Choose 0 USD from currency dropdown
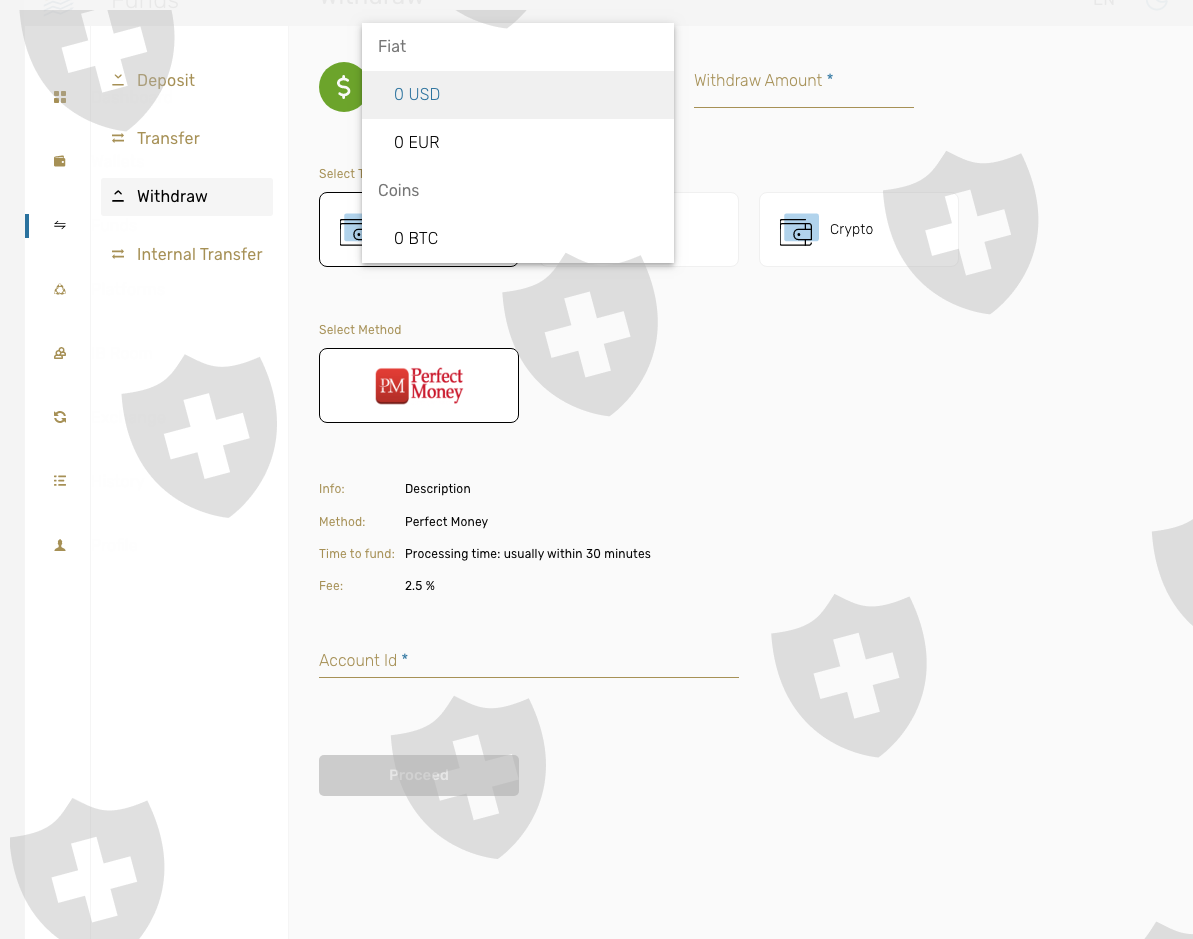This screenshot has height=939, width=1193. (x=517, y=94)
